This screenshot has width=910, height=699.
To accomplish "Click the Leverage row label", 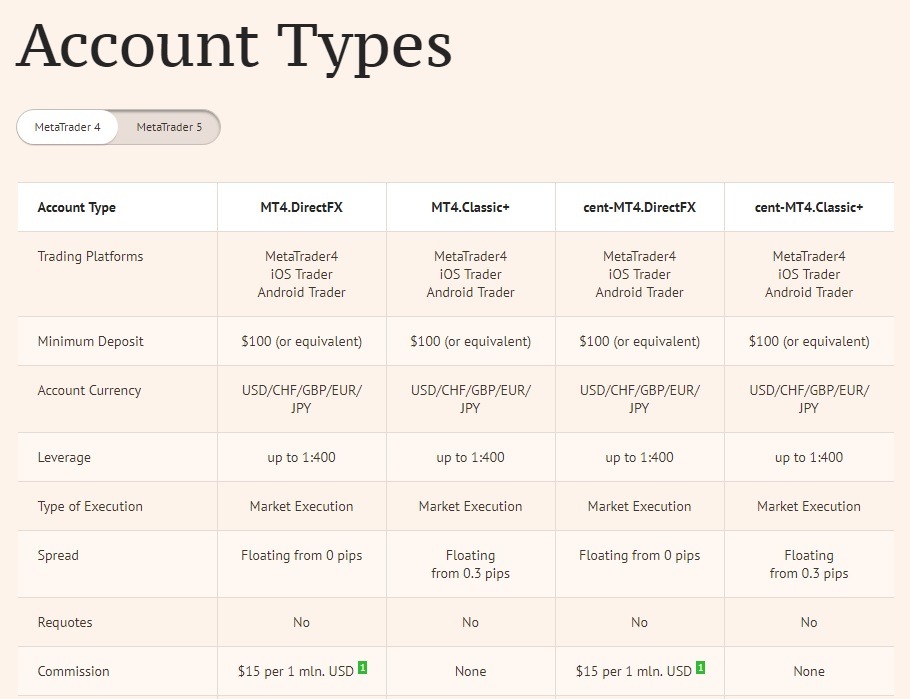I will 64,457.
